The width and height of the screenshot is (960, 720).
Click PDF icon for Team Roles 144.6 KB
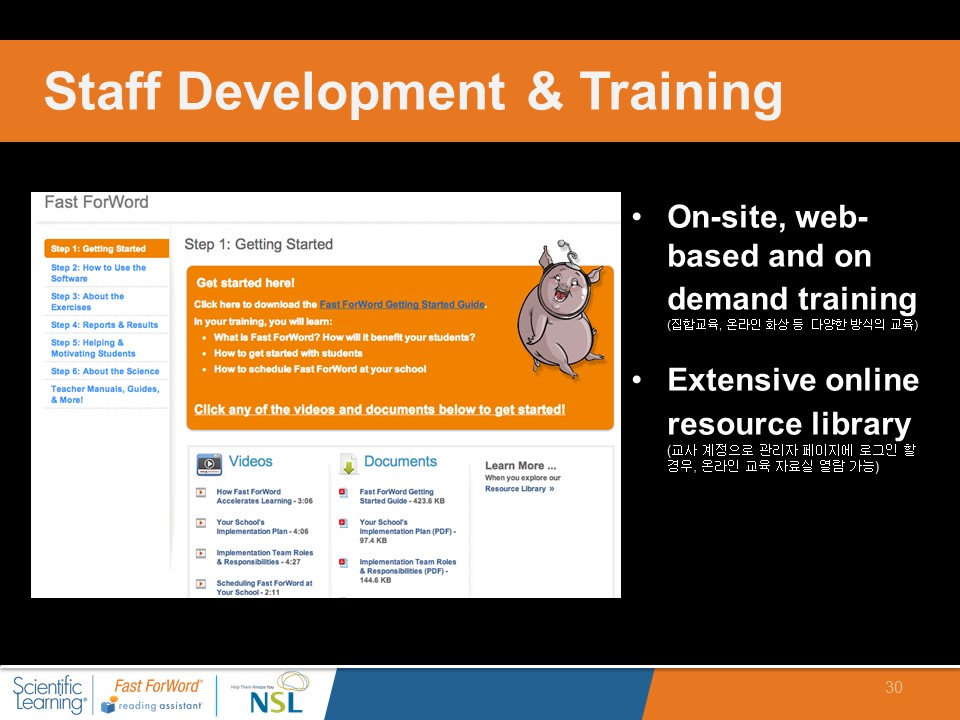(x=343, y=563)
